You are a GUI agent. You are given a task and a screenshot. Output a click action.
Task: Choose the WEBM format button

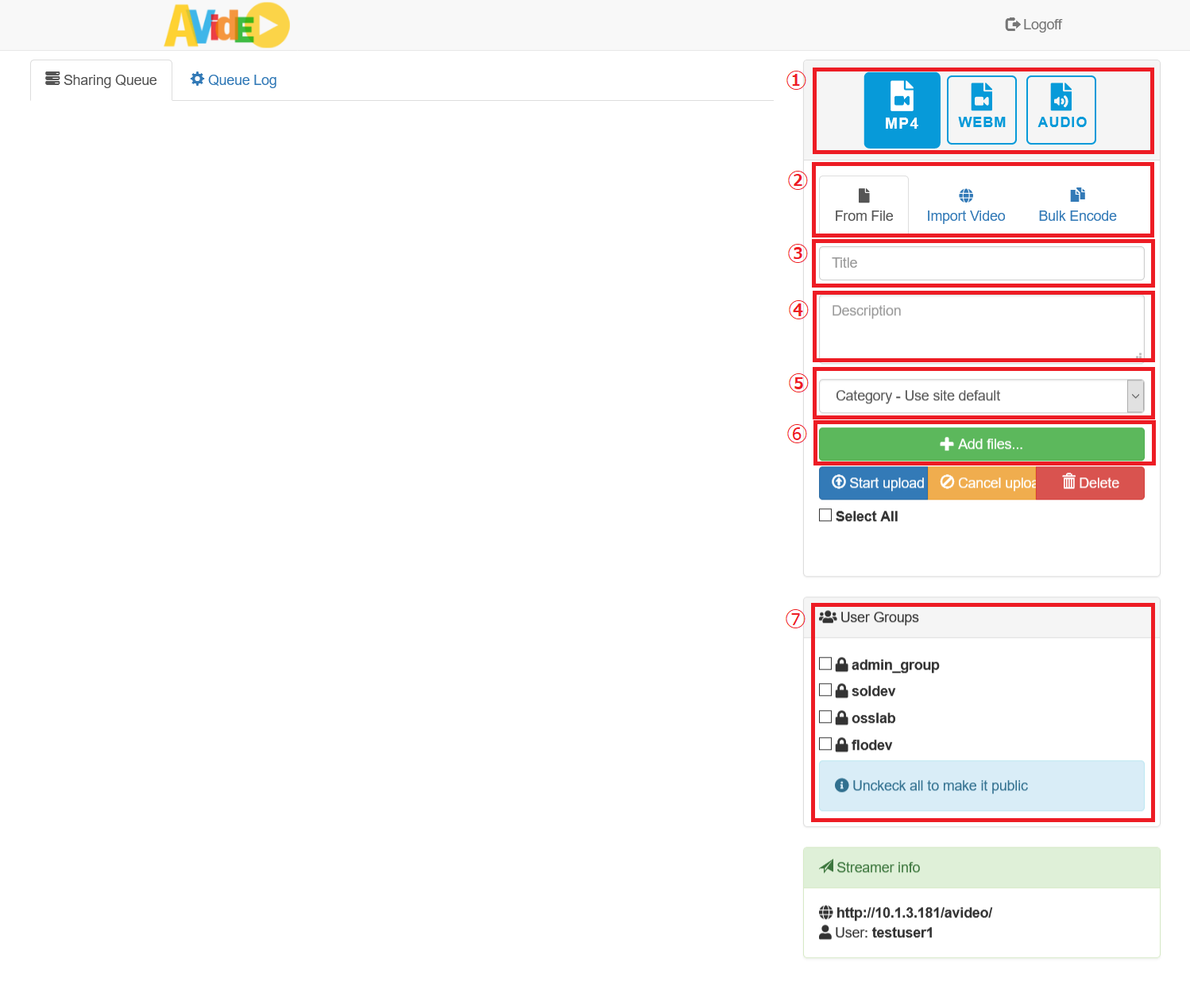pos(982,110)
